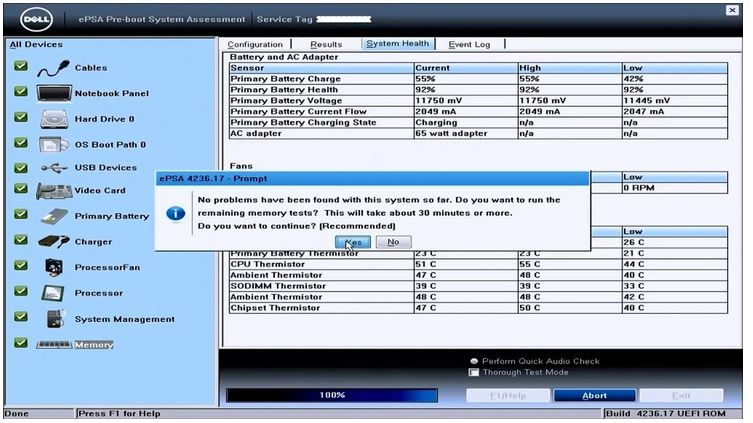Click the Primary Battery Charge row
The height and width of the screenshot is (423, 753).
point(478,79)
